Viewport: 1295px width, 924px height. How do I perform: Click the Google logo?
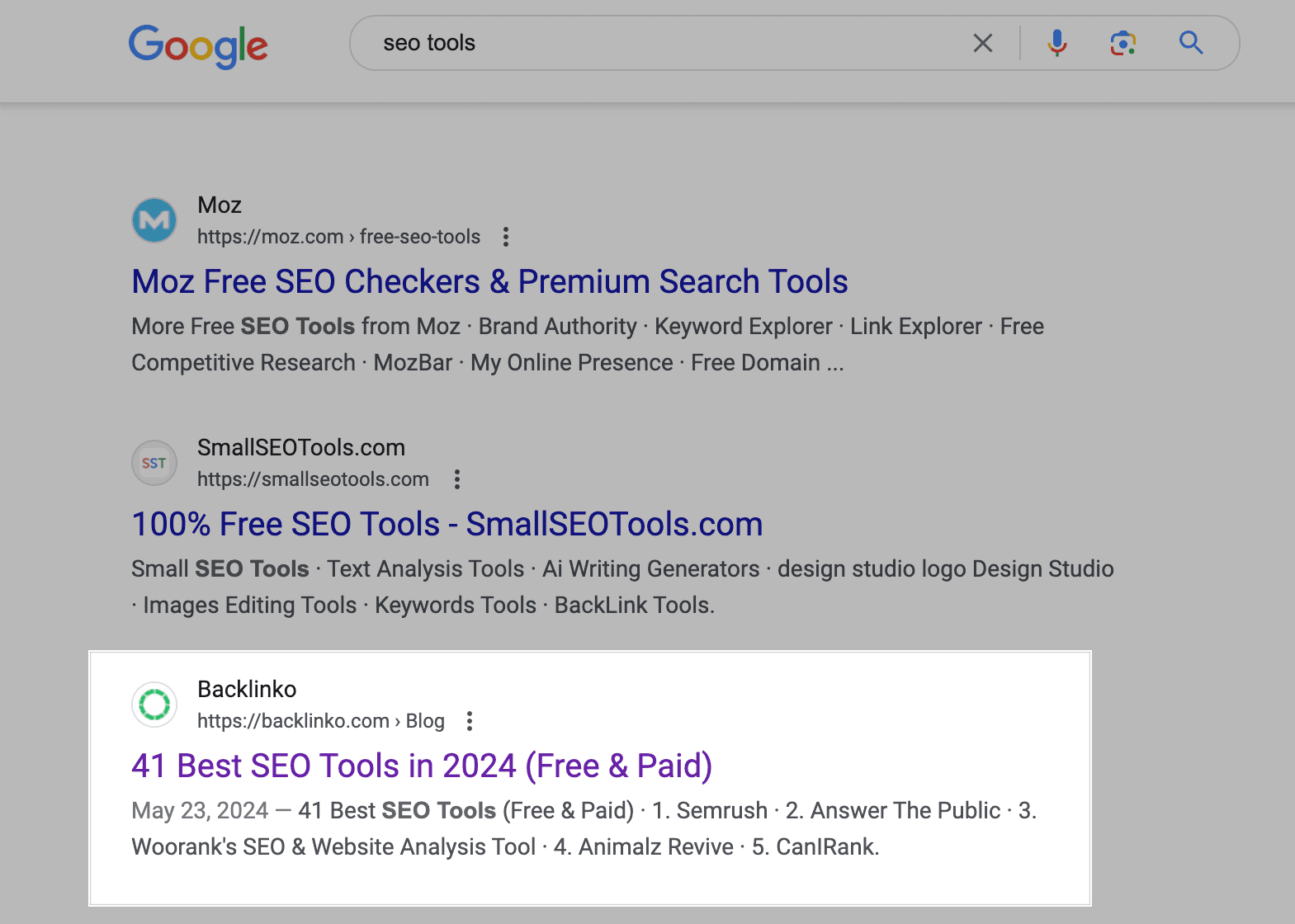coord(198,46)
